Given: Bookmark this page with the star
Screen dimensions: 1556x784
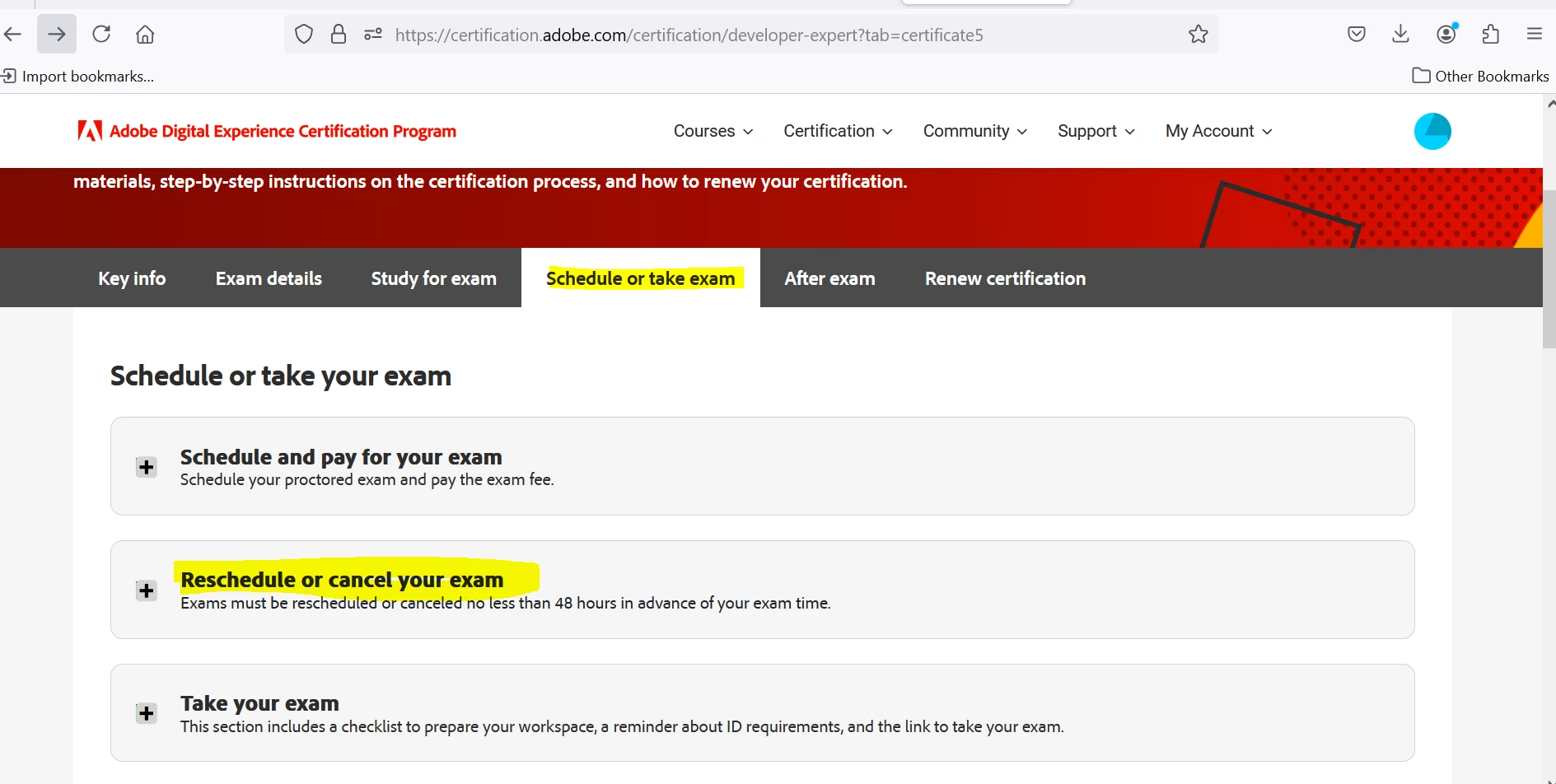Looking at the screenshot, I should pos(1199,34).
